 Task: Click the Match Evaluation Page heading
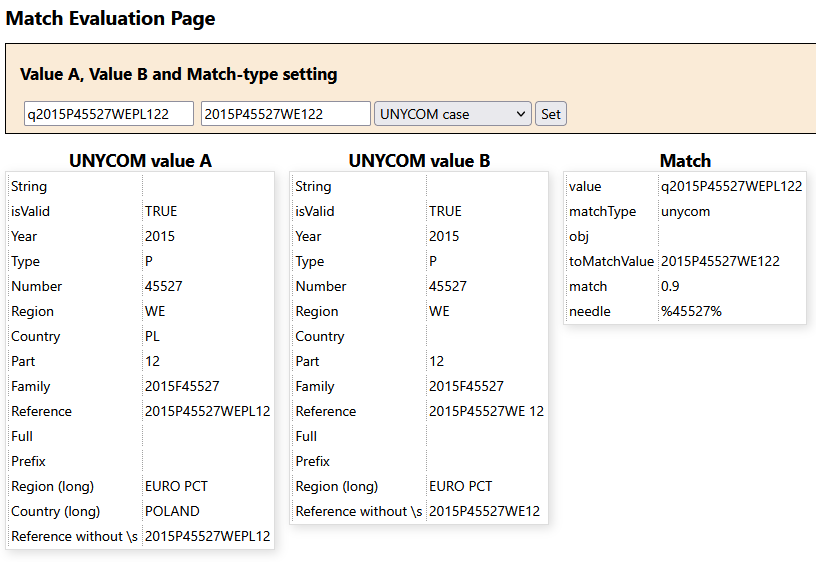[x=110, y=18]
